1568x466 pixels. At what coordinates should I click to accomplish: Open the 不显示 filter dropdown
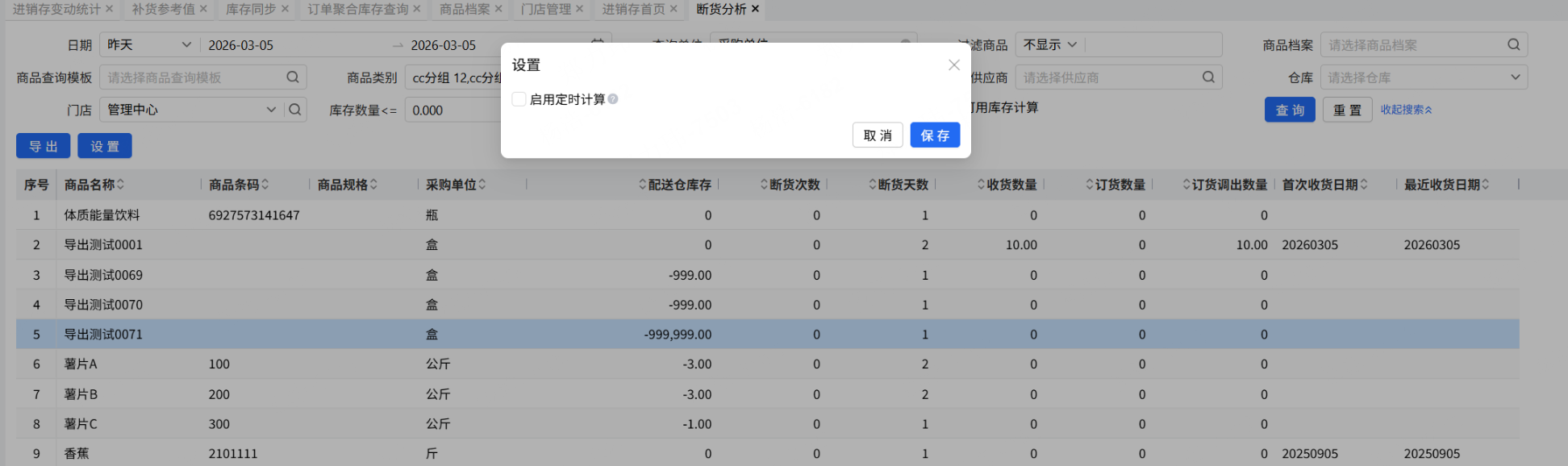click(x=1050, y=45)
